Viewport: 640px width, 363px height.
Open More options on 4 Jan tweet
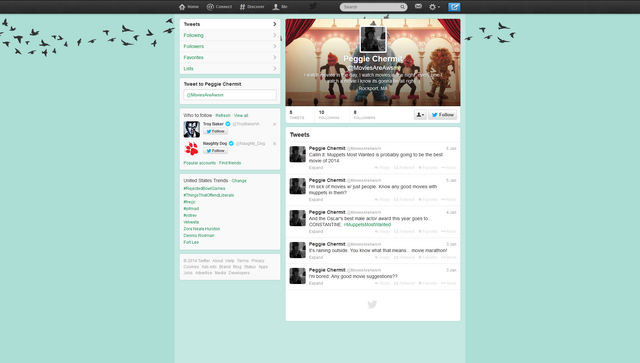(449, 232)
